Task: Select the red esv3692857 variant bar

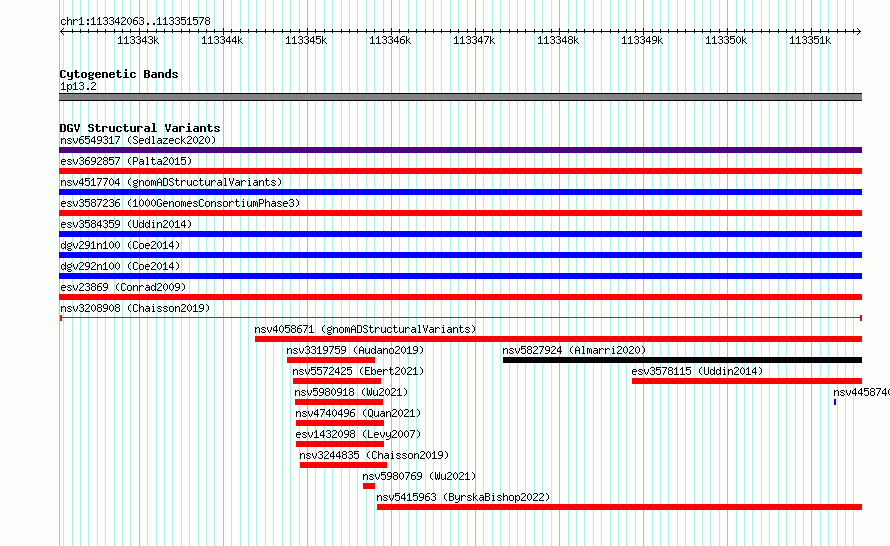Action: [x=460, y=171]
